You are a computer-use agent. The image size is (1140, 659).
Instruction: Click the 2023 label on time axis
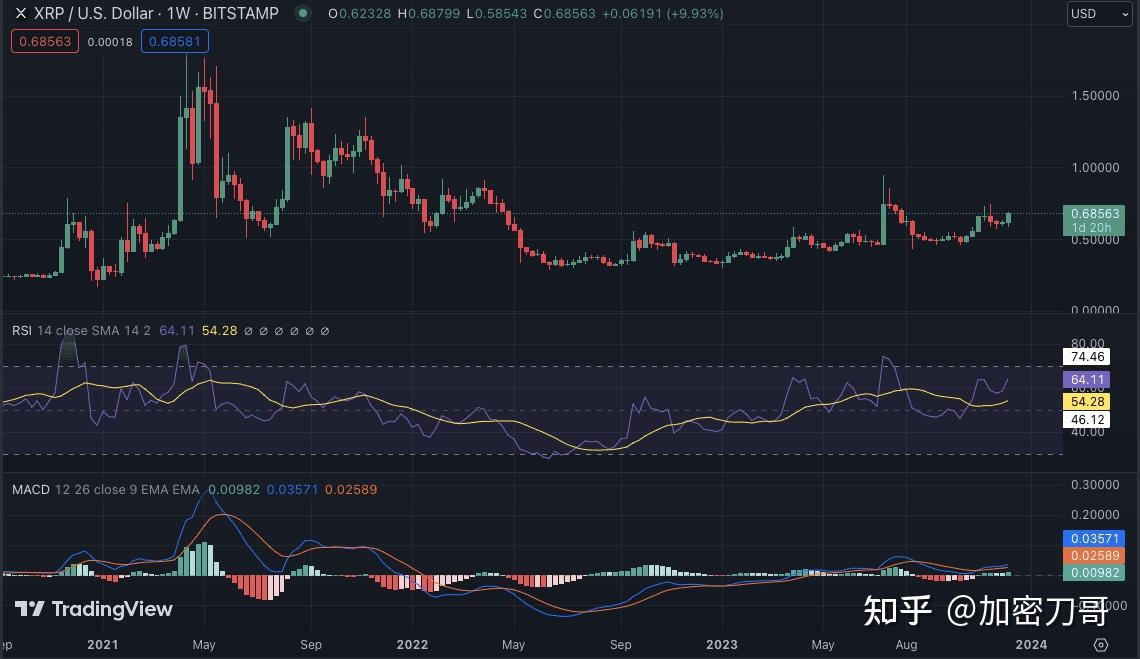(x=720, y=645)
